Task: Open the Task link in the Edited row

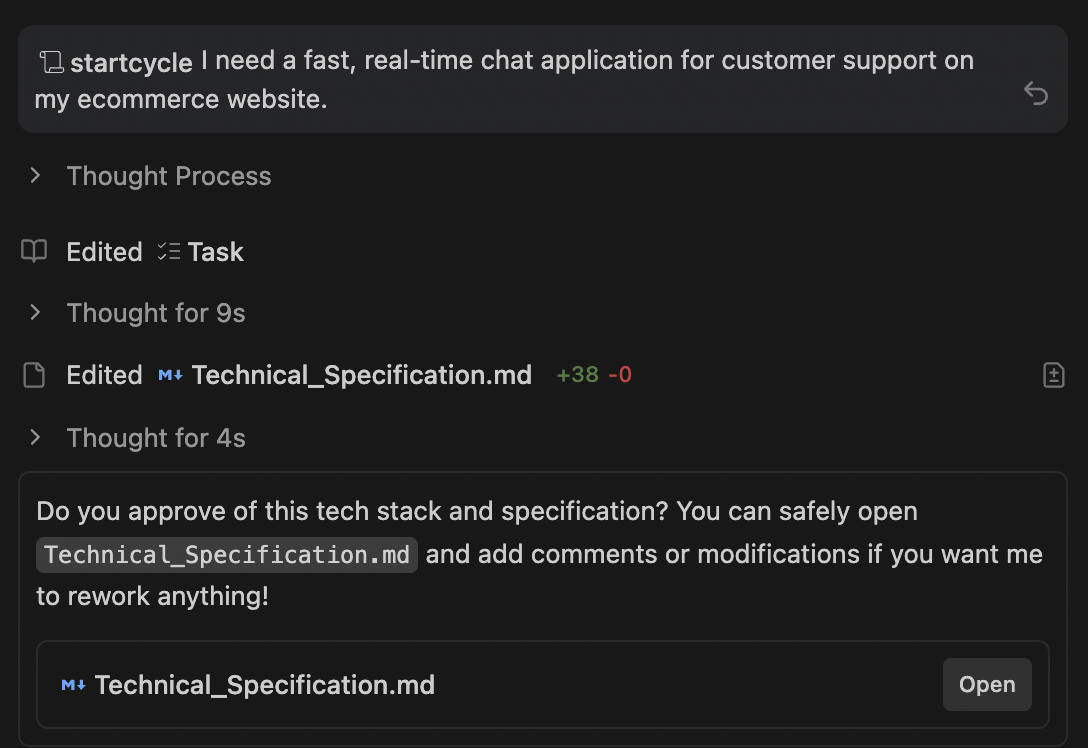Action: (215, 252)
